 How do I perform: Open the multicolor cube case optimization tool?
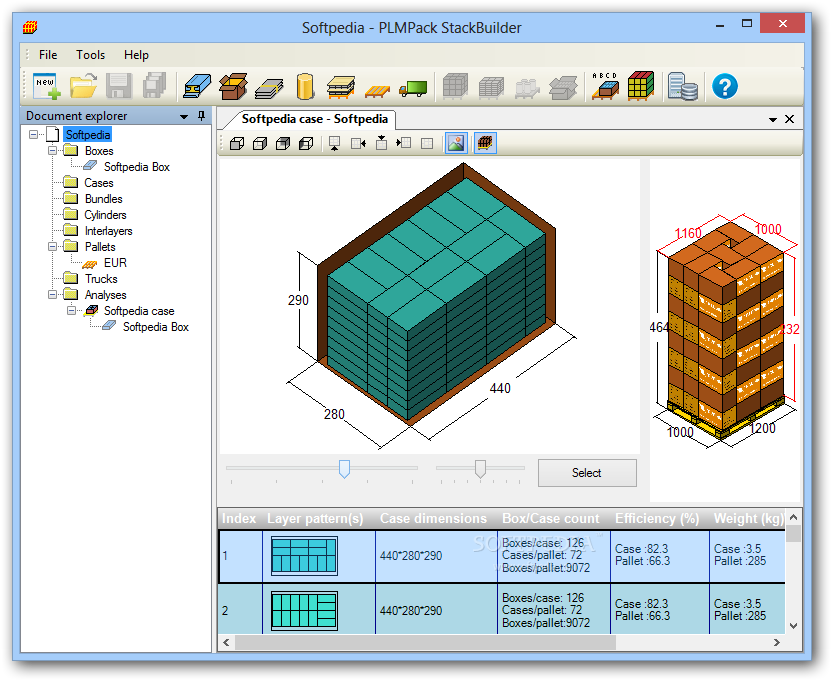point(641,86)
